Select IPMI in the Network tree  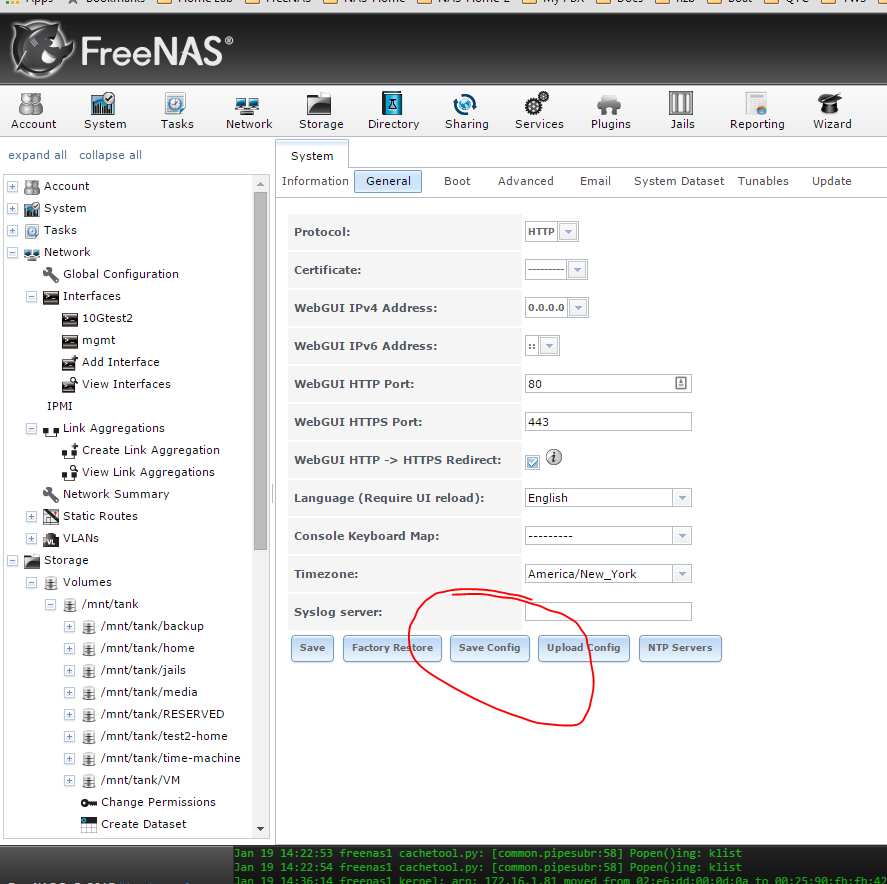tap(59, 406)
